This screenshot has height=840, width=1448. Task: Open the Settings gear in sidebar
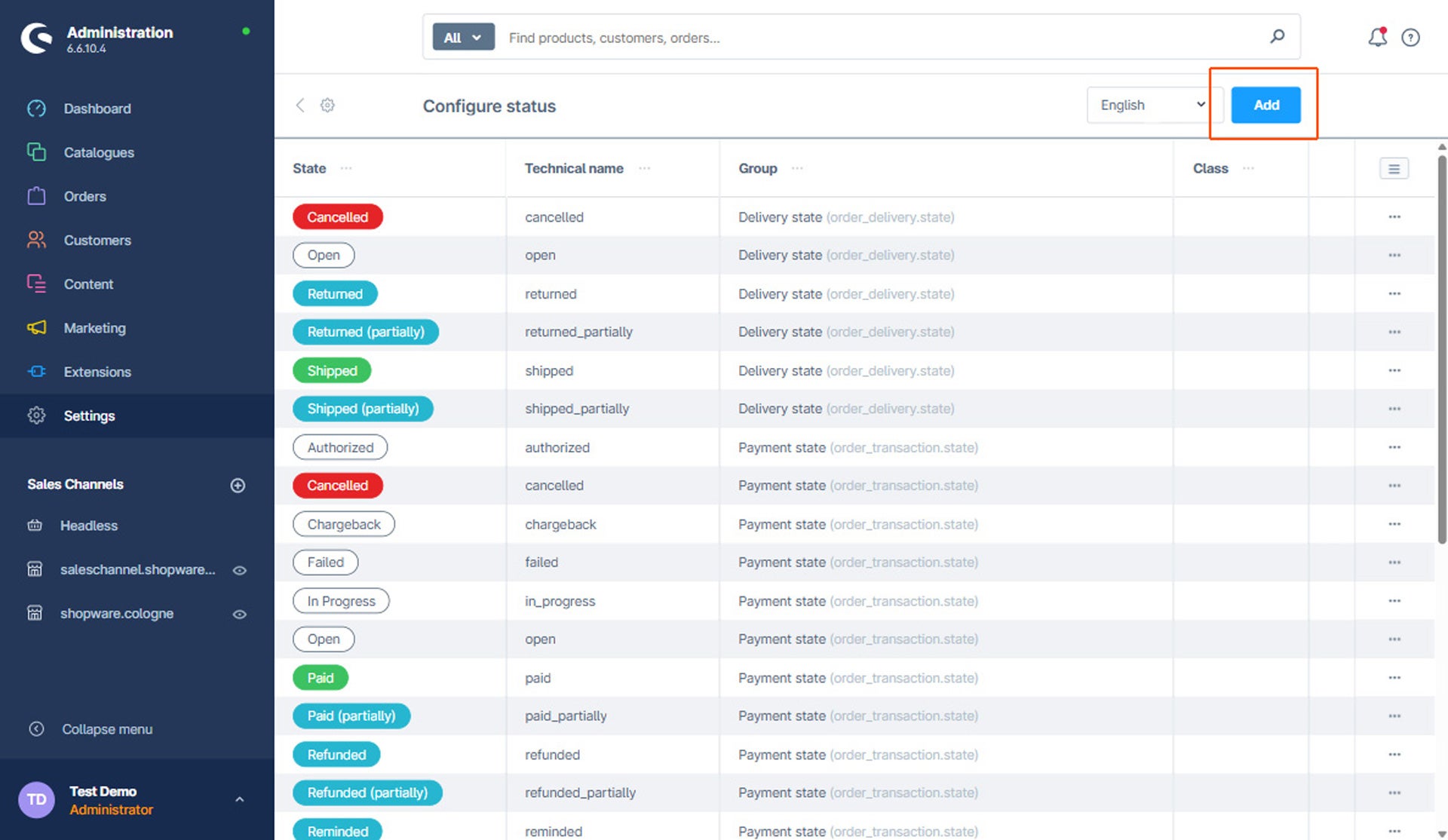pyautogui.click(x=36, y=415)
